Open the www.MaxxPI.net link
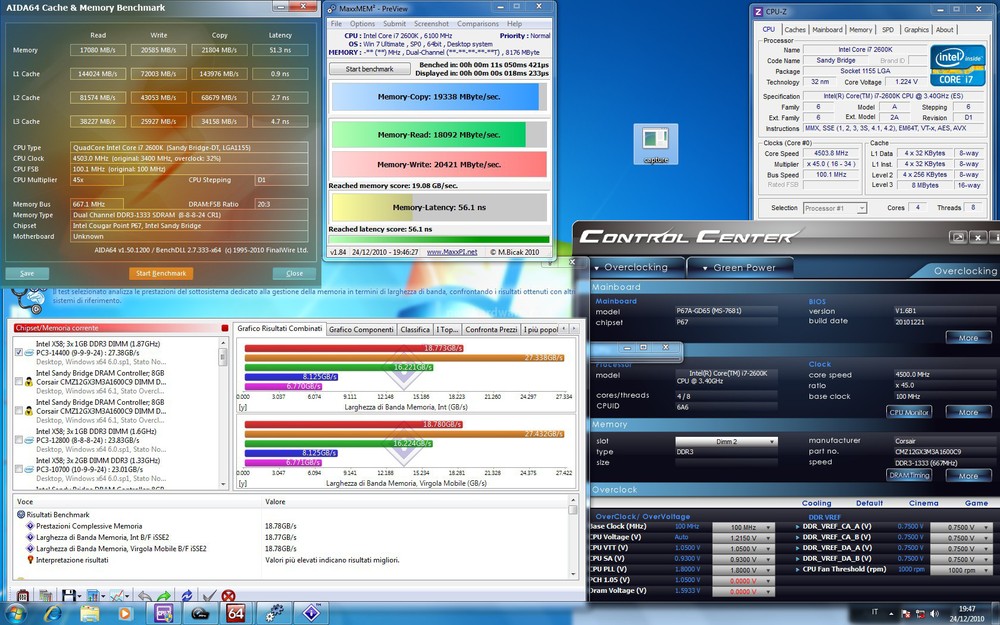This screenshot has width=1000, height=625. (452, 252)
